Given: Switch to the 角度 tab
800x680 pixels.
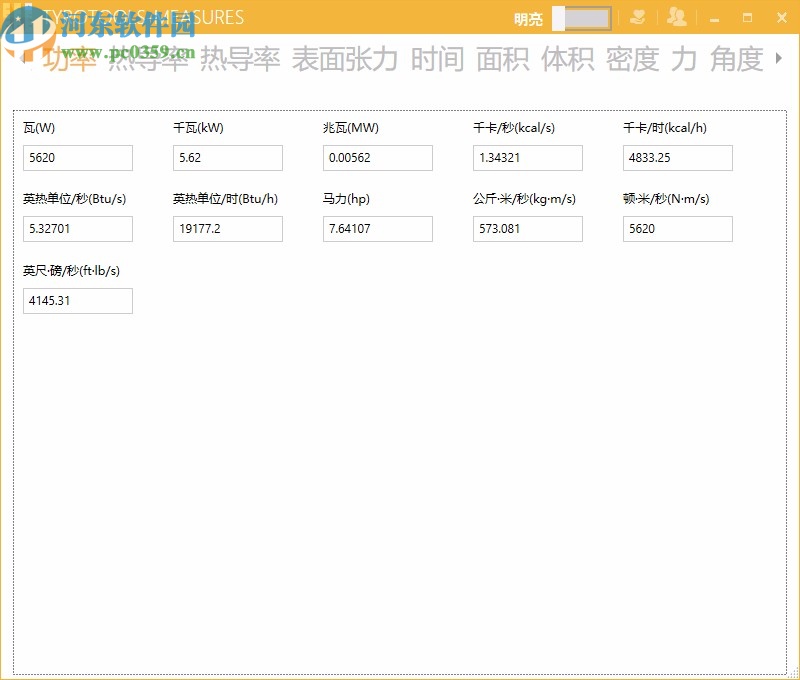Looking at the screenshot, I should 736,60.
